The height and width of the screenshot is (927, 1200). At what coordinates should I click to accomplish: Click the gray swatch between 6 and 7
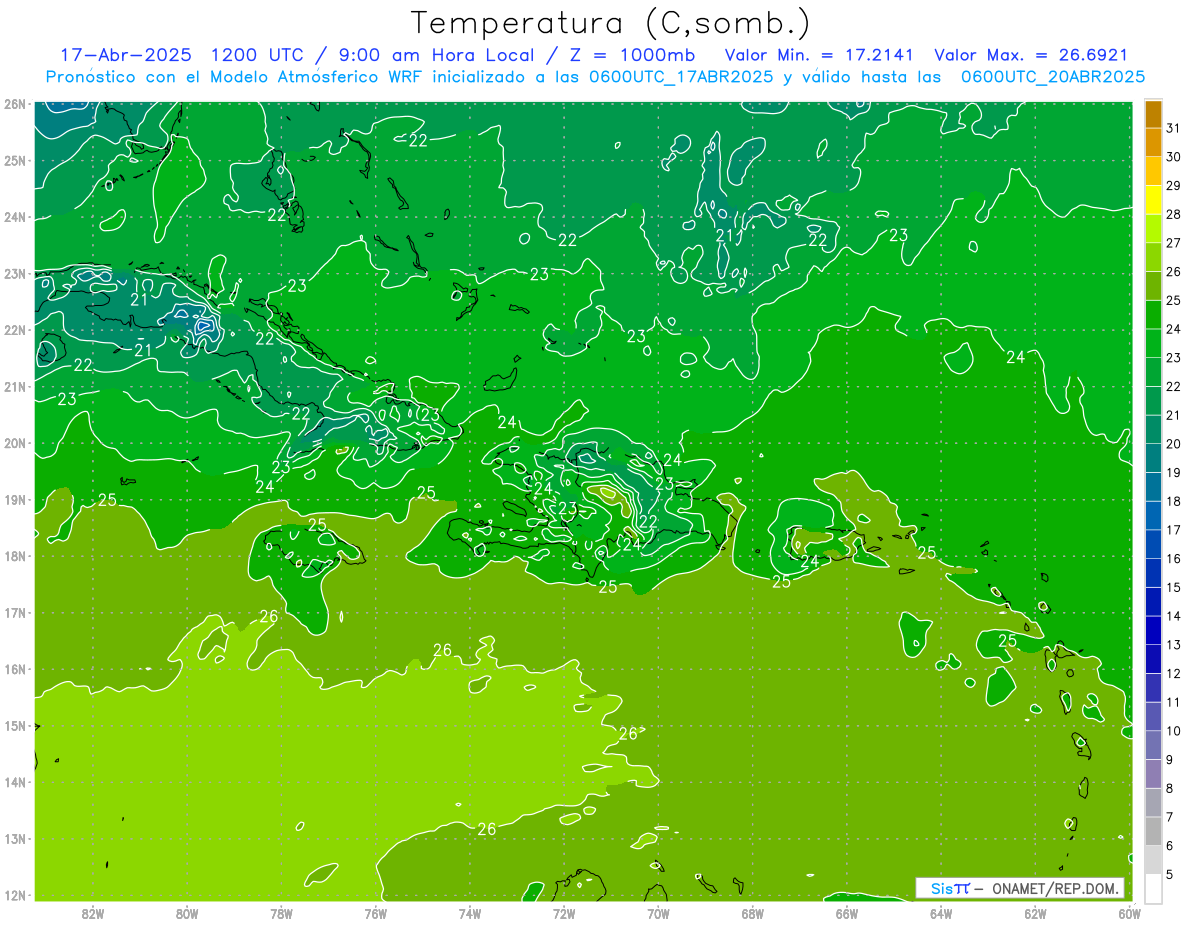coord(1153,832)
